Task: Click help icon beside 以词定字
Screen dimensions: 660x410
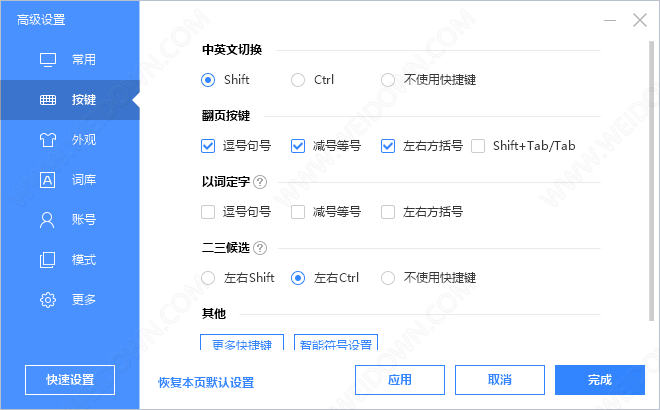Action: tap(260, 182)
